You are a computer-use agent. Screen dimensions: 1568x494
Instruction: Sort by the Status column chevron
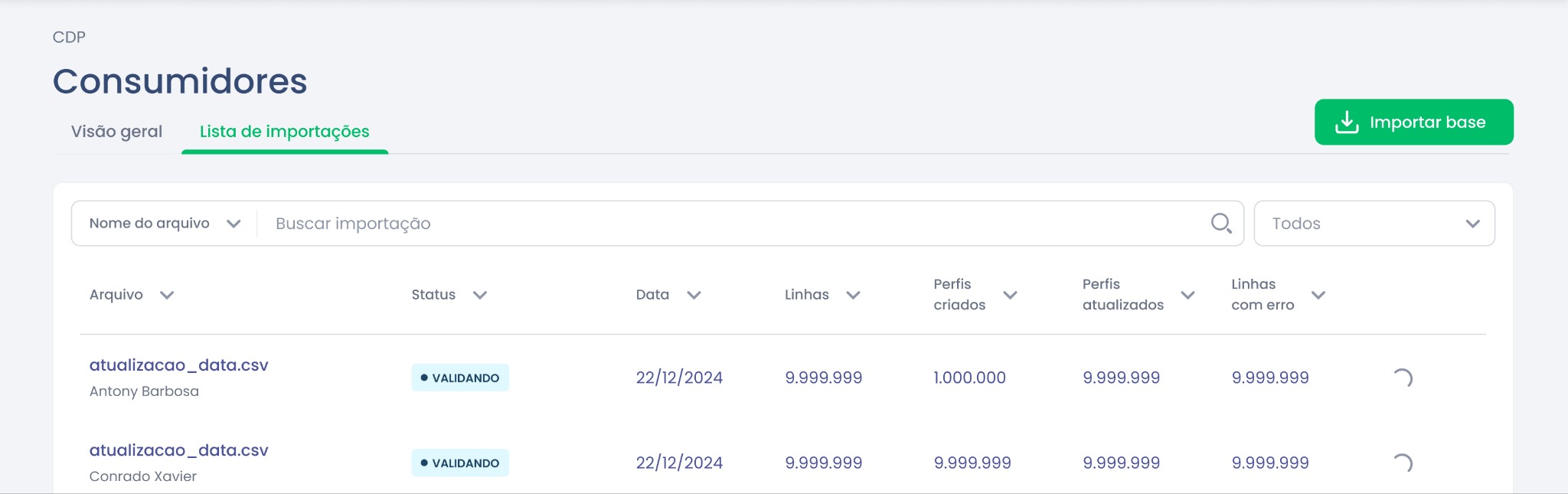(x=480, y=295)
